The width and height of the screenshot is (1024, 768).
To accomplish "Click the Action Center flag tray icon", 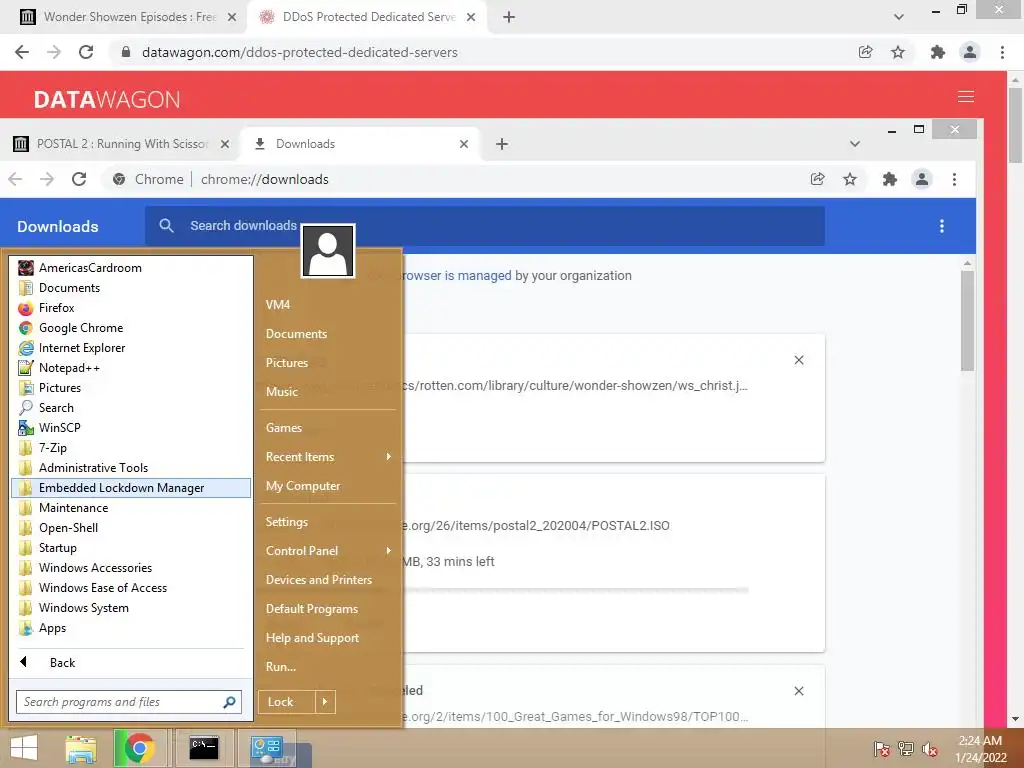I will pos(881,749).
